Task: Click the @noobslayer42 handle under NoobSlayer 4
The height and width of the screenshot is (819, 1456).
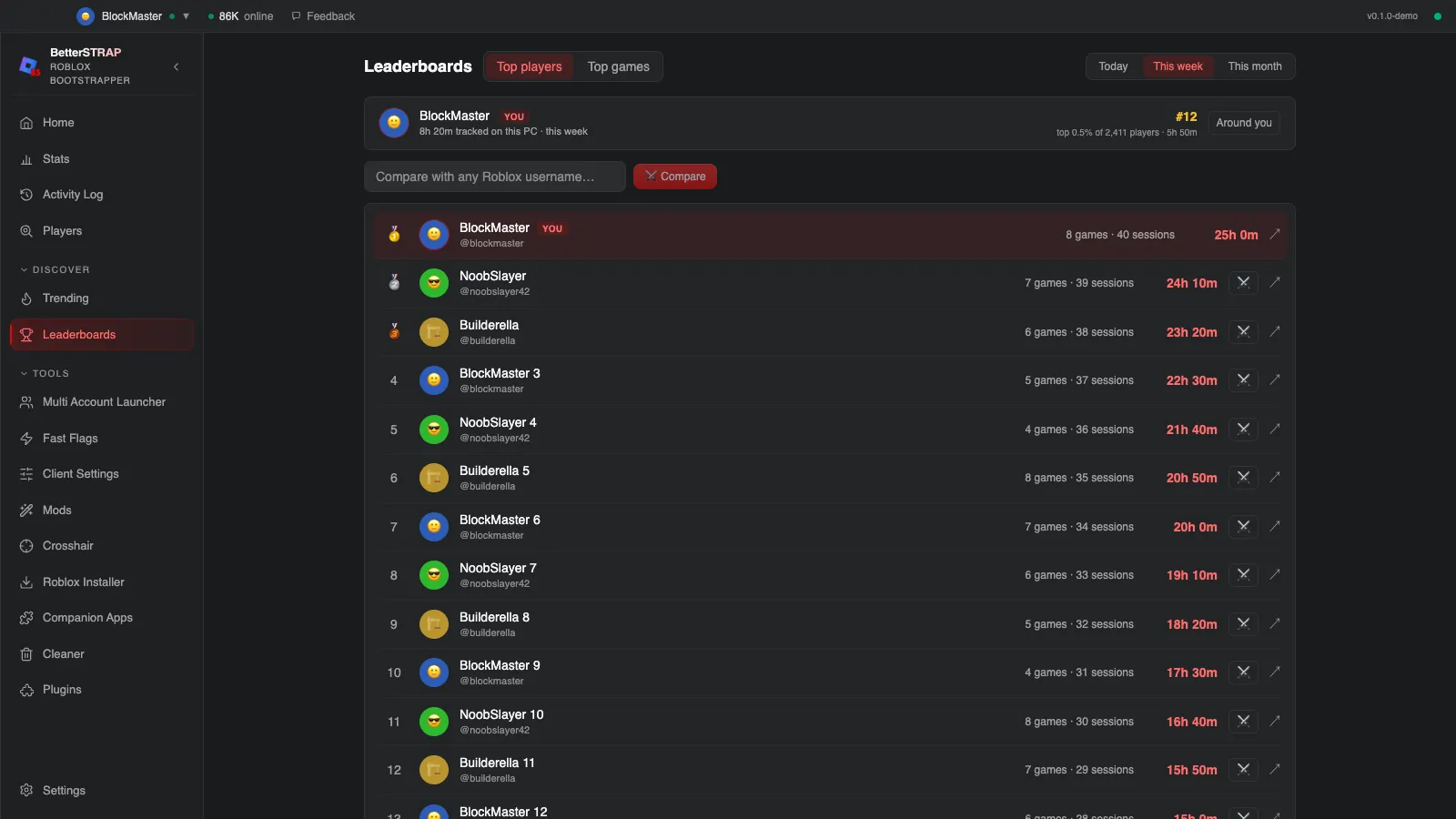Action: point(494,439)
